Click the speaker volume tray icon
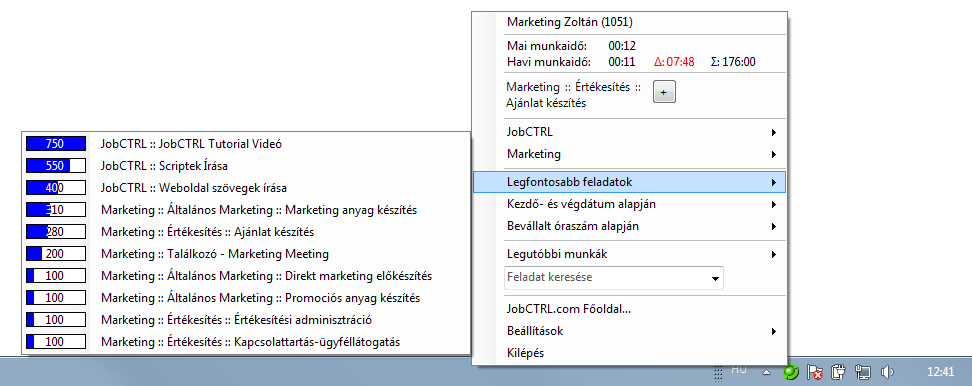Image resolution: width=972 pixels, height=386 pixels. click(887, 372)
